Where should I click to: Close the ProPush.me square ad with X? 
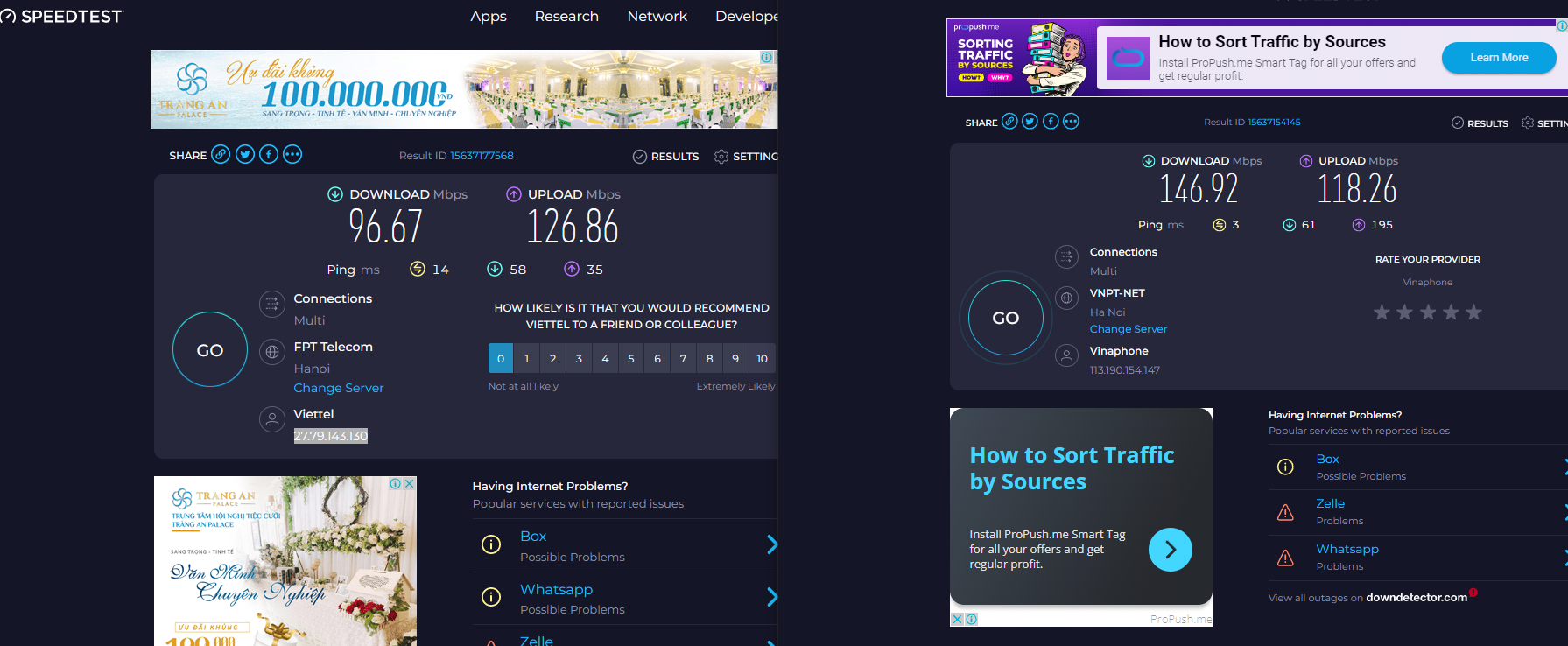click(x=958, y=620)
